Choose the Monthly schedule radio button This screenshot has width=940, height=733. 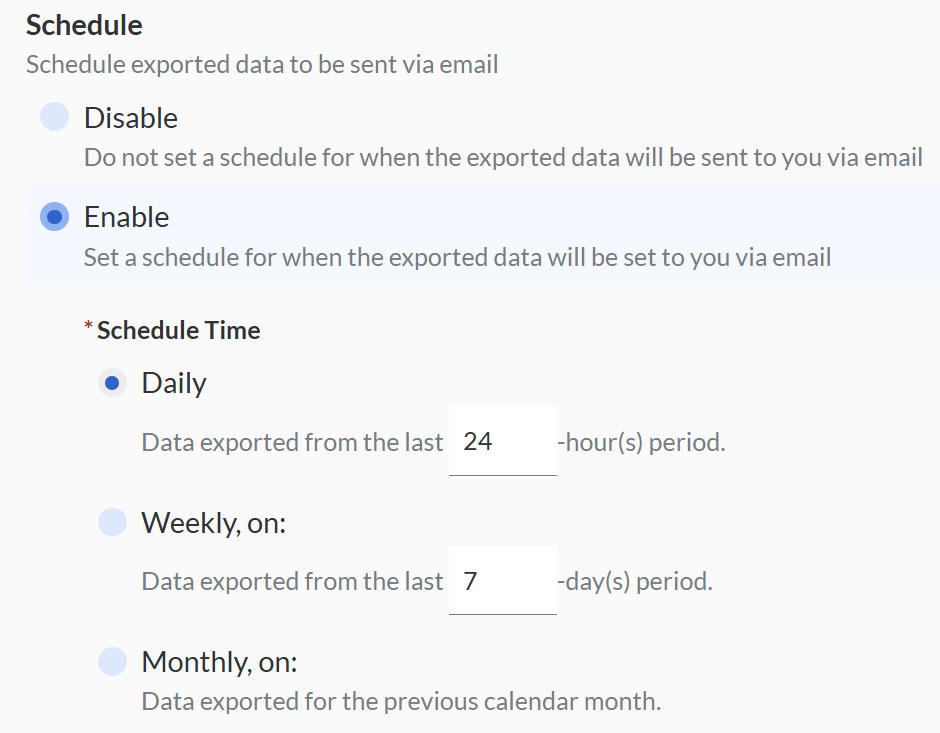click(112, 661)
